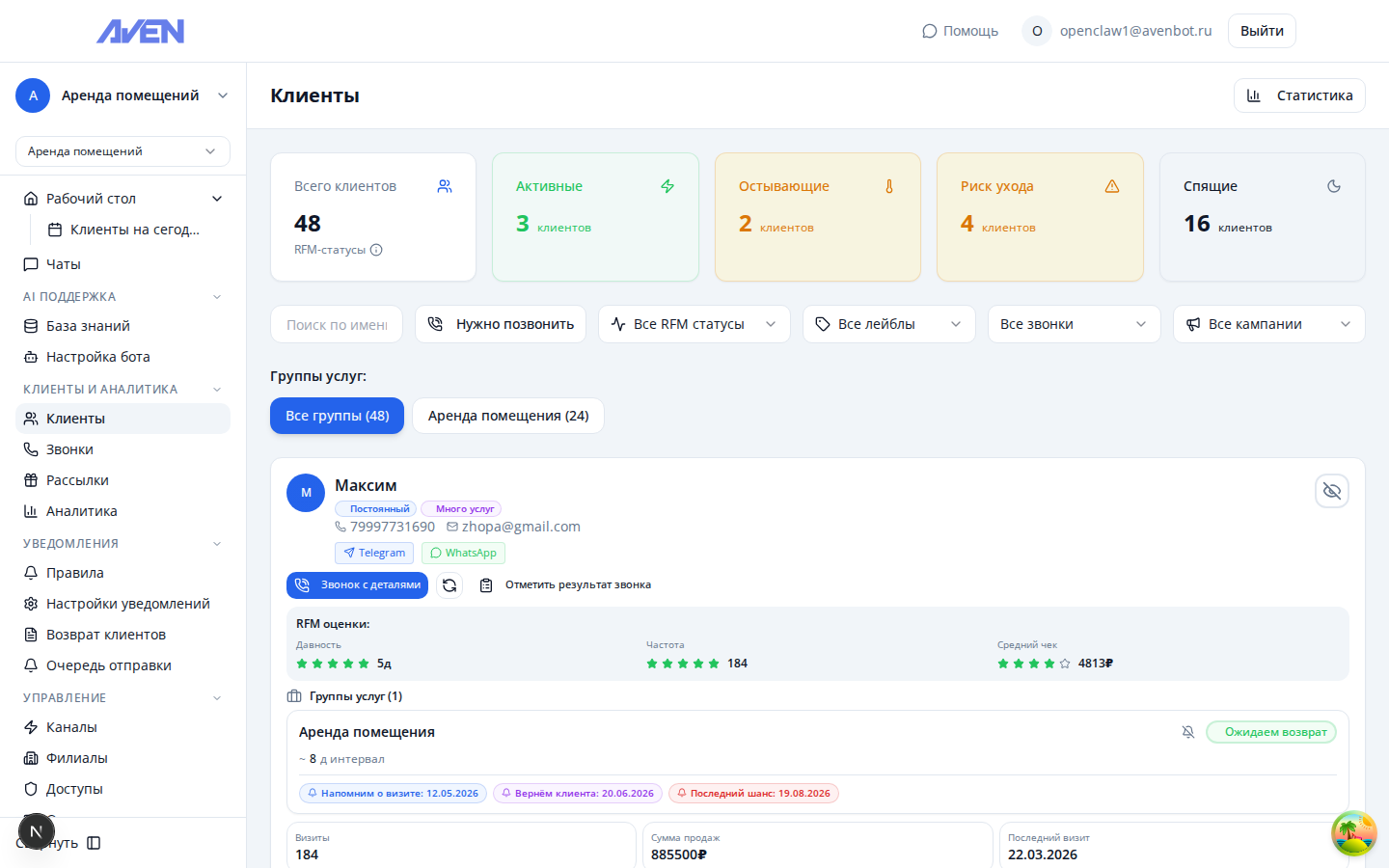Click the AVEN logo
Image resolution: width=1389 pixels, height=868 pixels.
[141, 32]
